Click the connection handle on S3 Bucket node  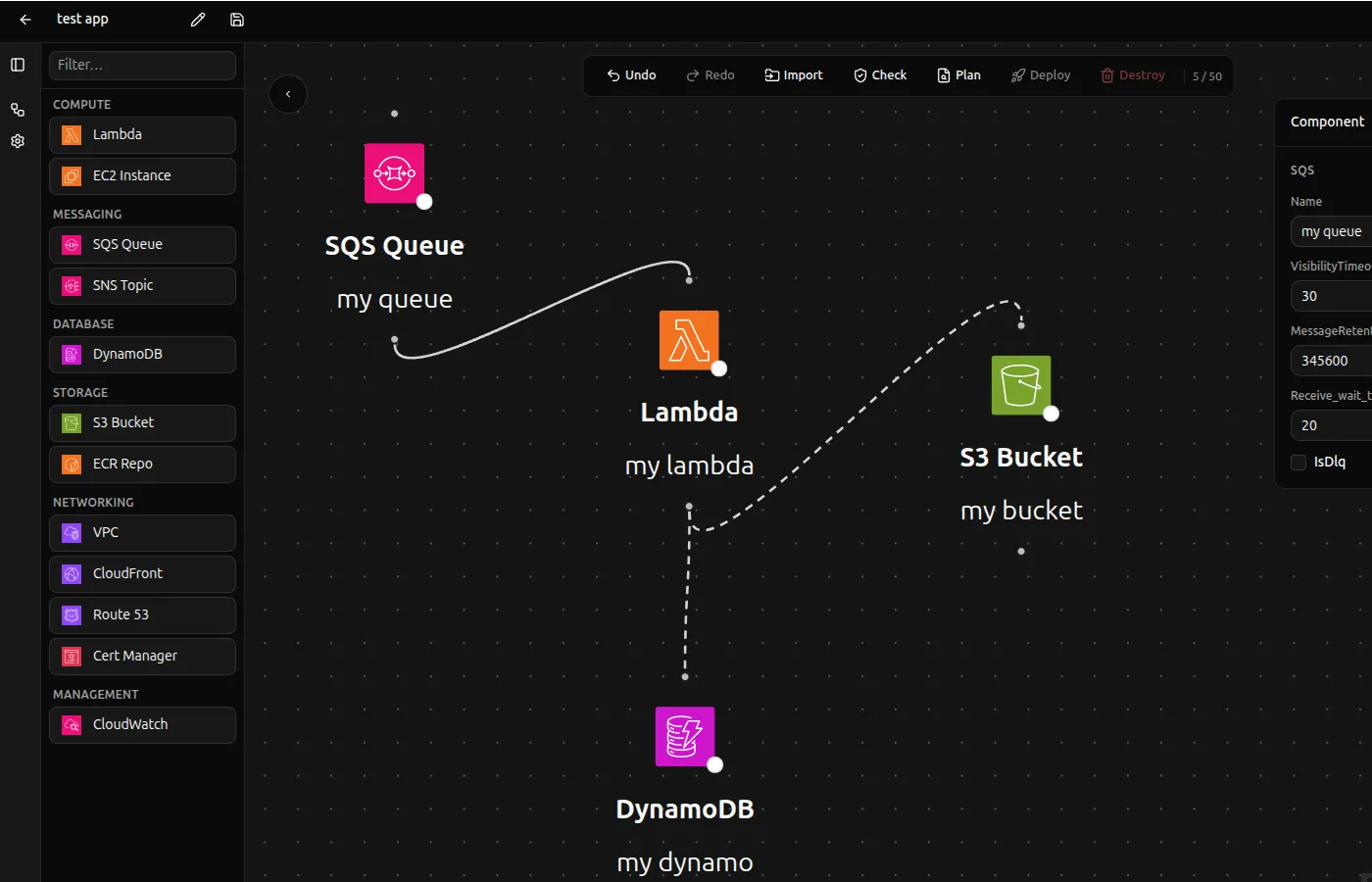(1052, 414)
